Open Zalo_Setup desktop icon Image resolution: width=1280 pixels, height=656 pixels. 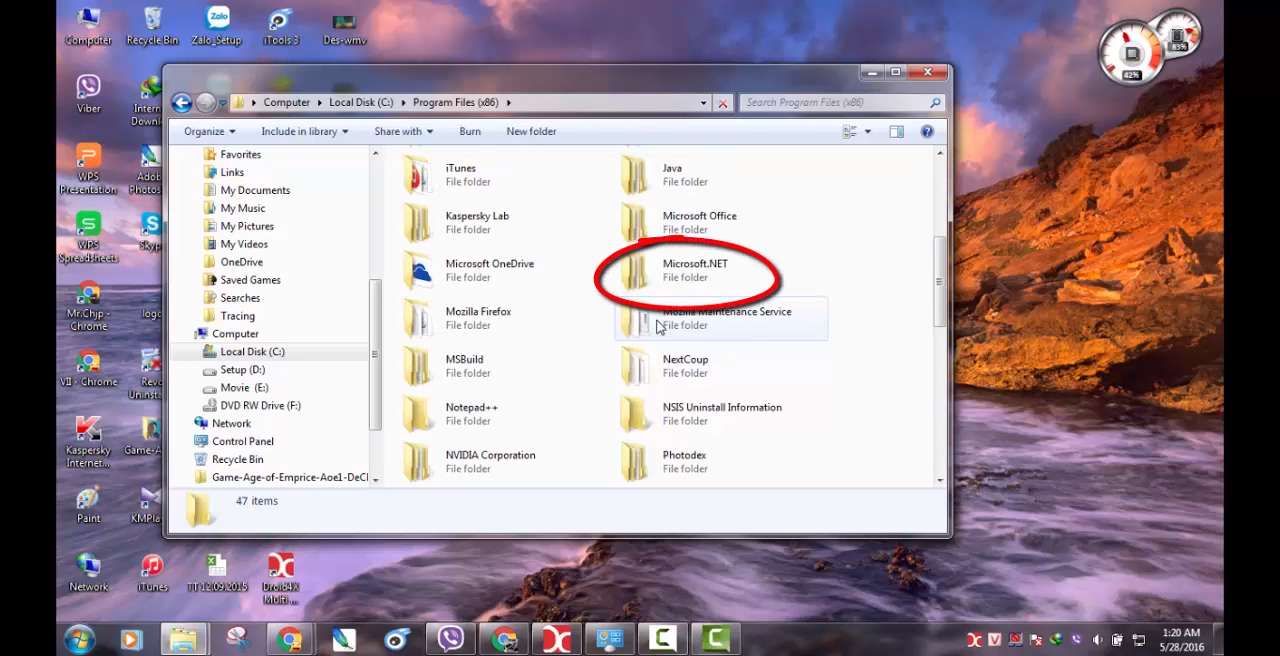tap(217, 27)
